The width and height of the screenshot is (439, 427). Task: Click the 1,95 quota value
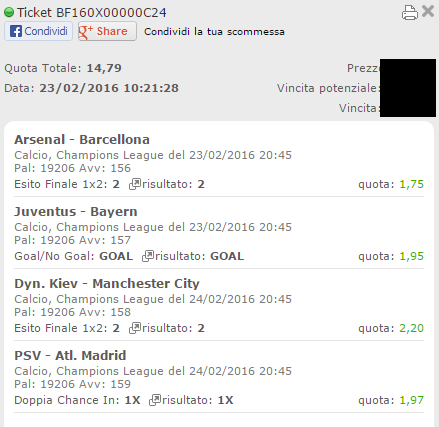[x=412, y=256]
